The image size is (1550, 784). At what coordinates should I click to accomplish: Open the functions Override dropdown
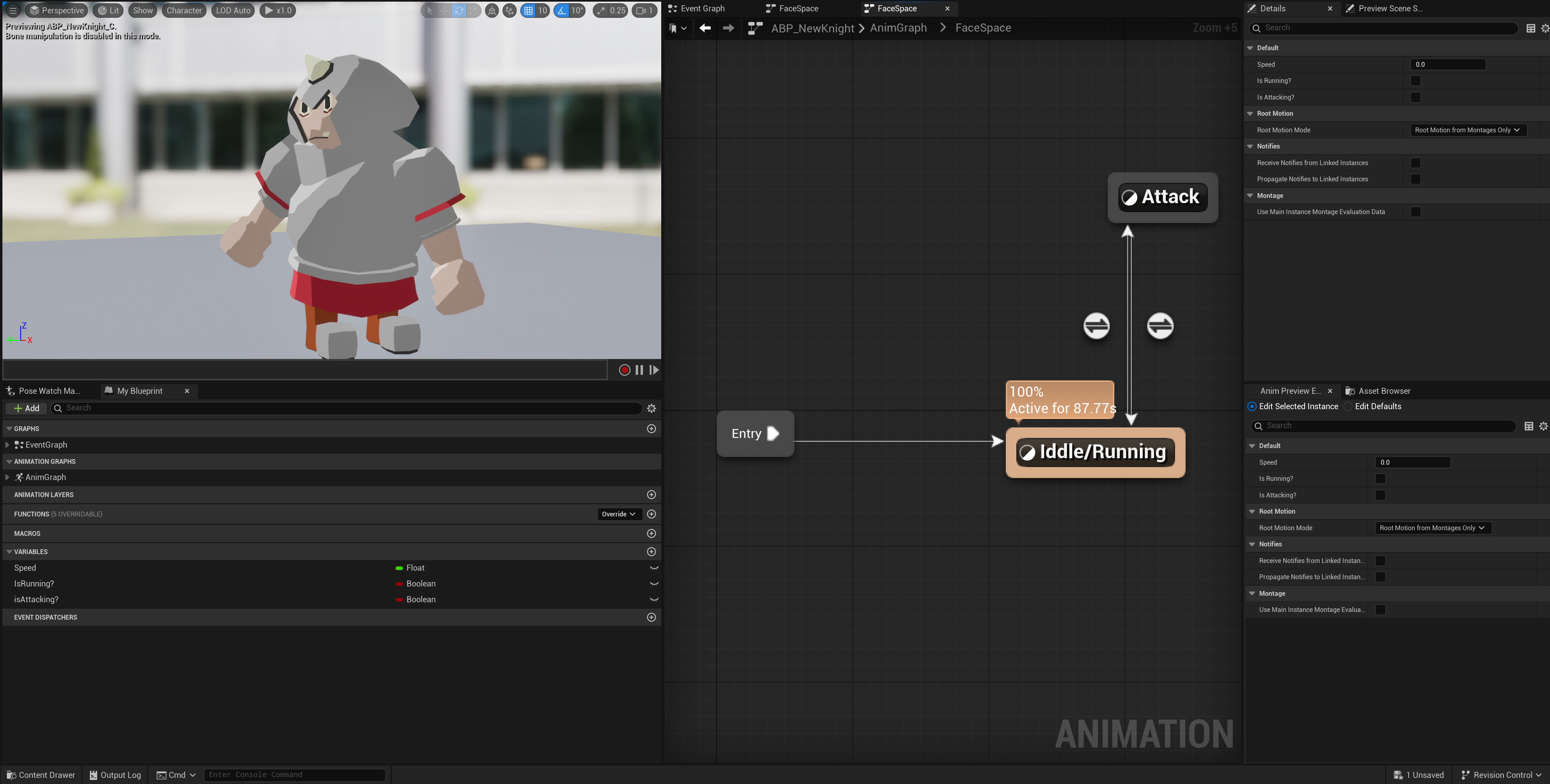tap(619, 514)
